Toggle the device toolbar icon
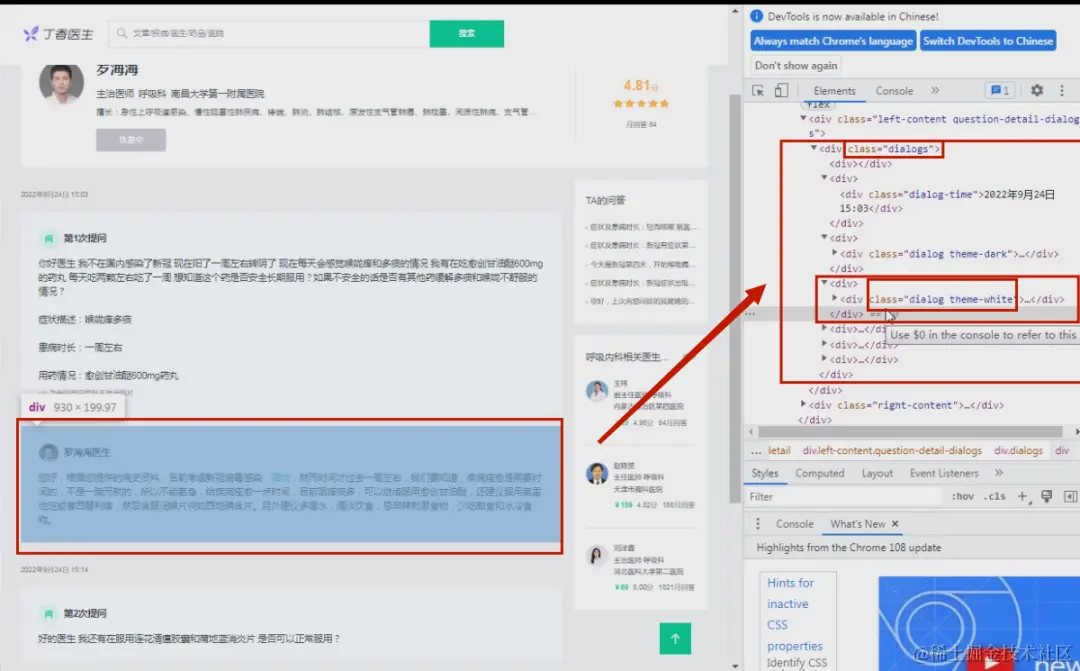This screenshot has height=671, width=1080. 781,90
